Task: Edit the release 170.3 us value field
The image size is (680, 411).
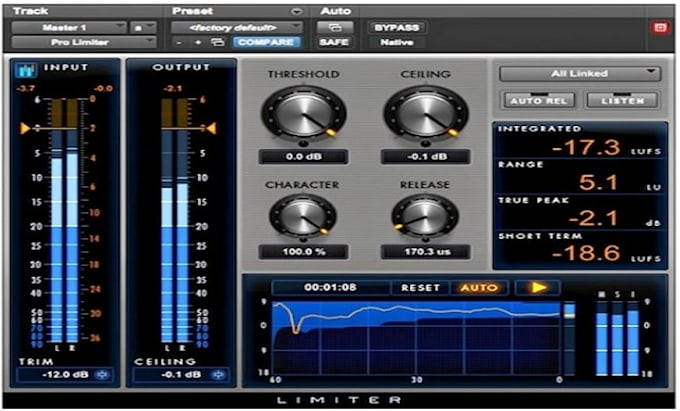Action: 426,252
